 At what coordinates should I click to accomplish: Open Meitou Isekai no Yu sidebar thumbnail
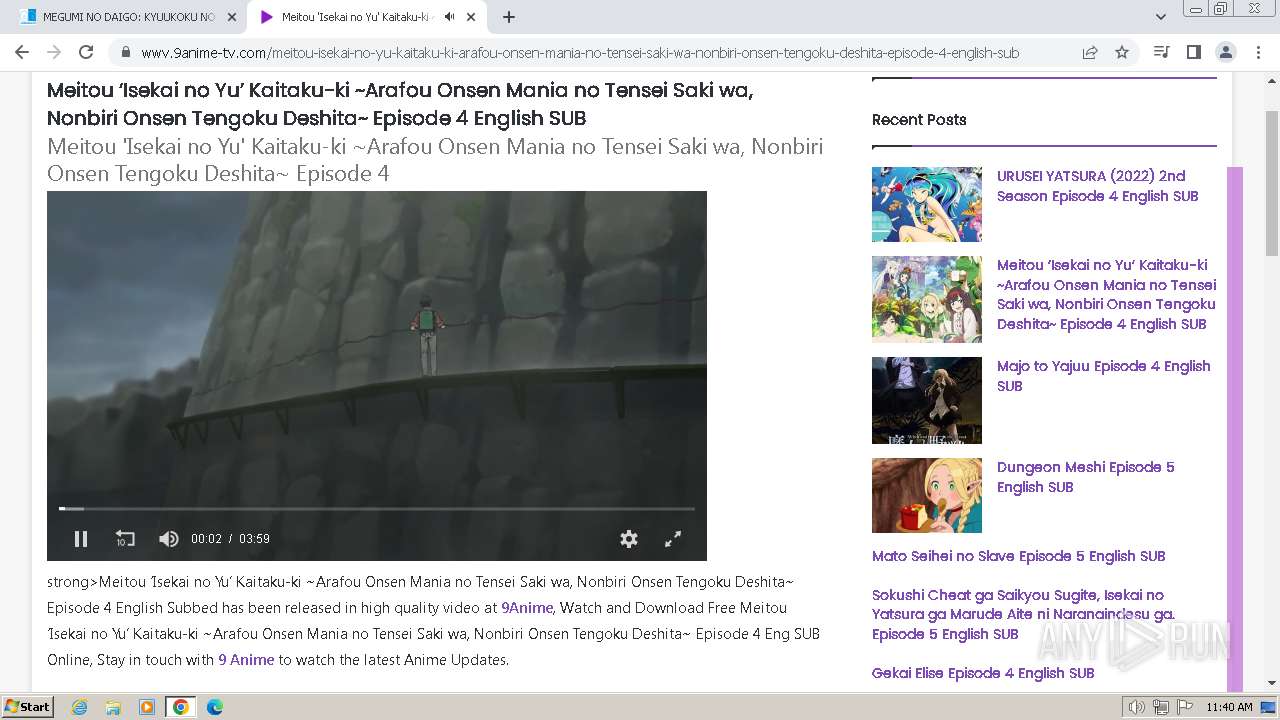tap(927, 299)
